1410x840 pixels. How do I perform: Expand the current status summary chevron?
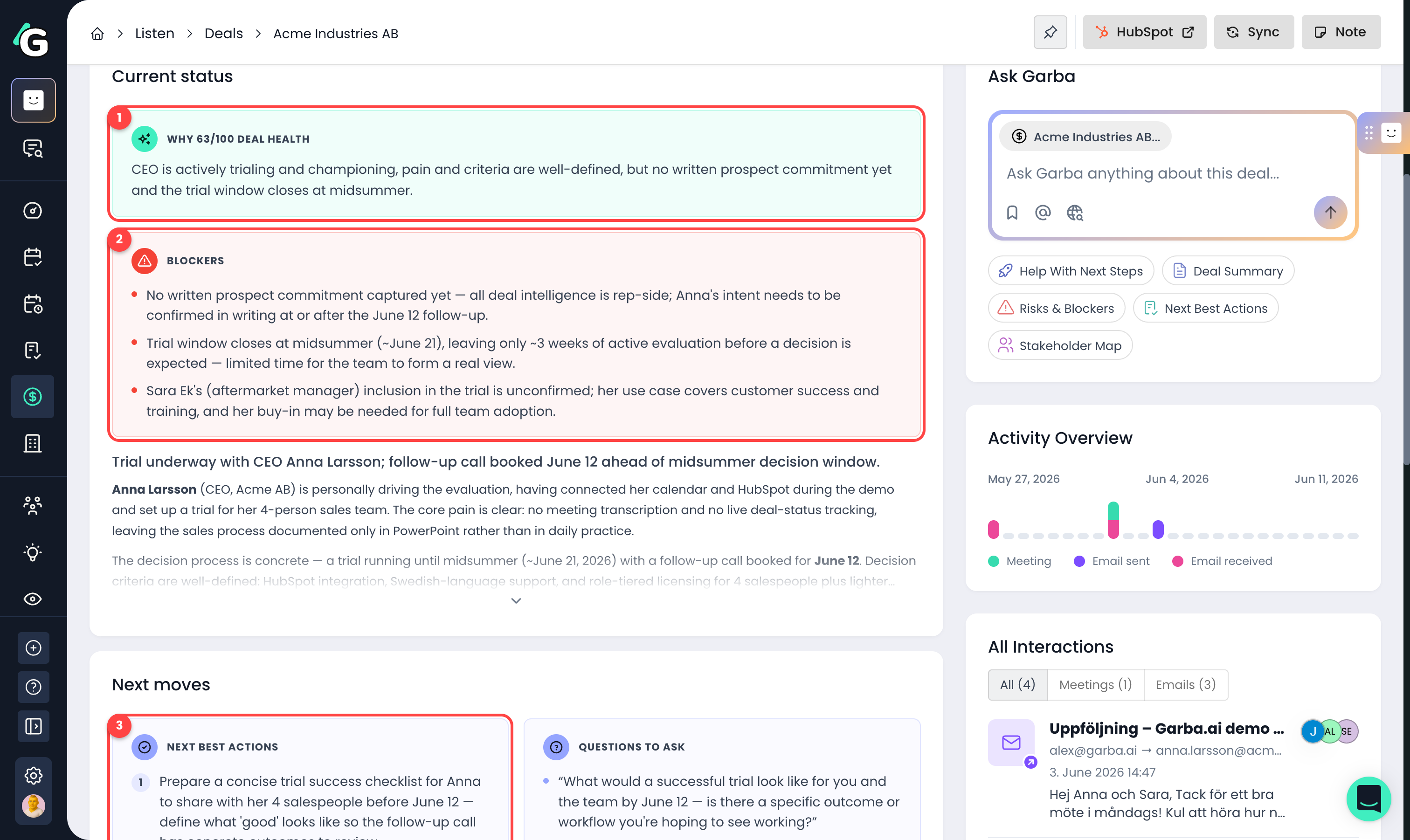coord(516,601)
